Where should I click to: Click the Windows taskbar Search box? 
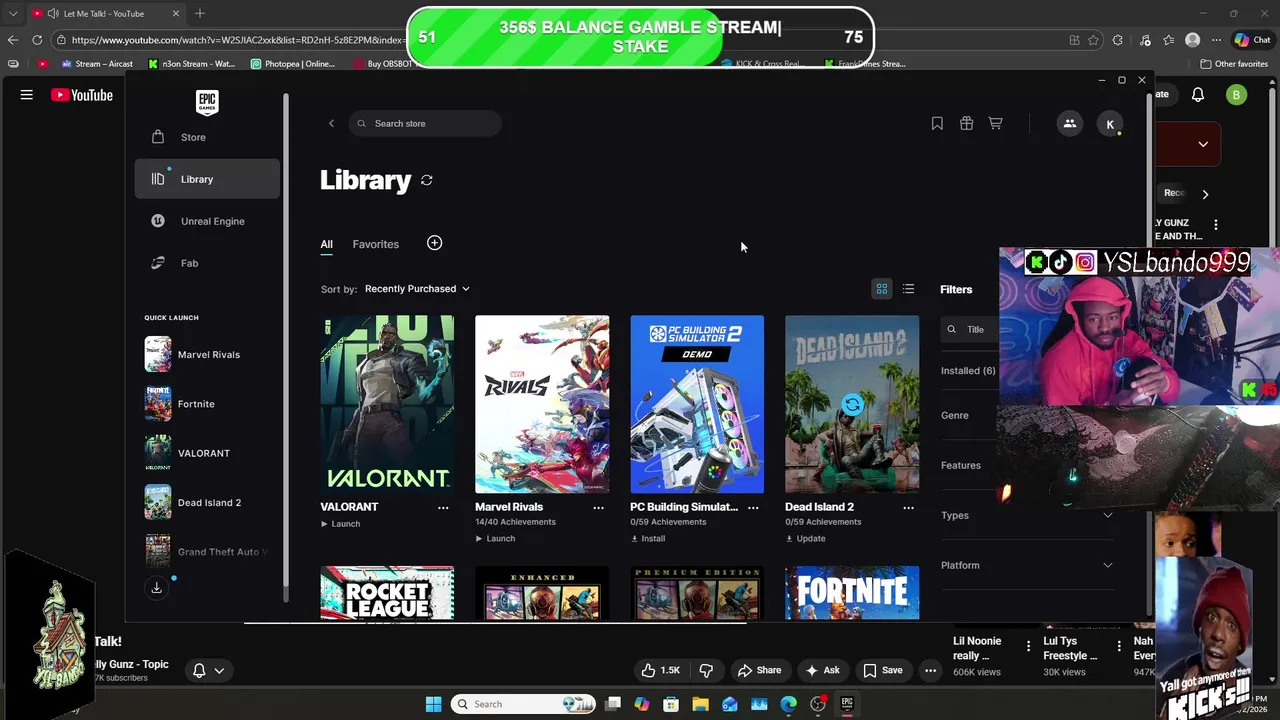(x=523, y=704)
